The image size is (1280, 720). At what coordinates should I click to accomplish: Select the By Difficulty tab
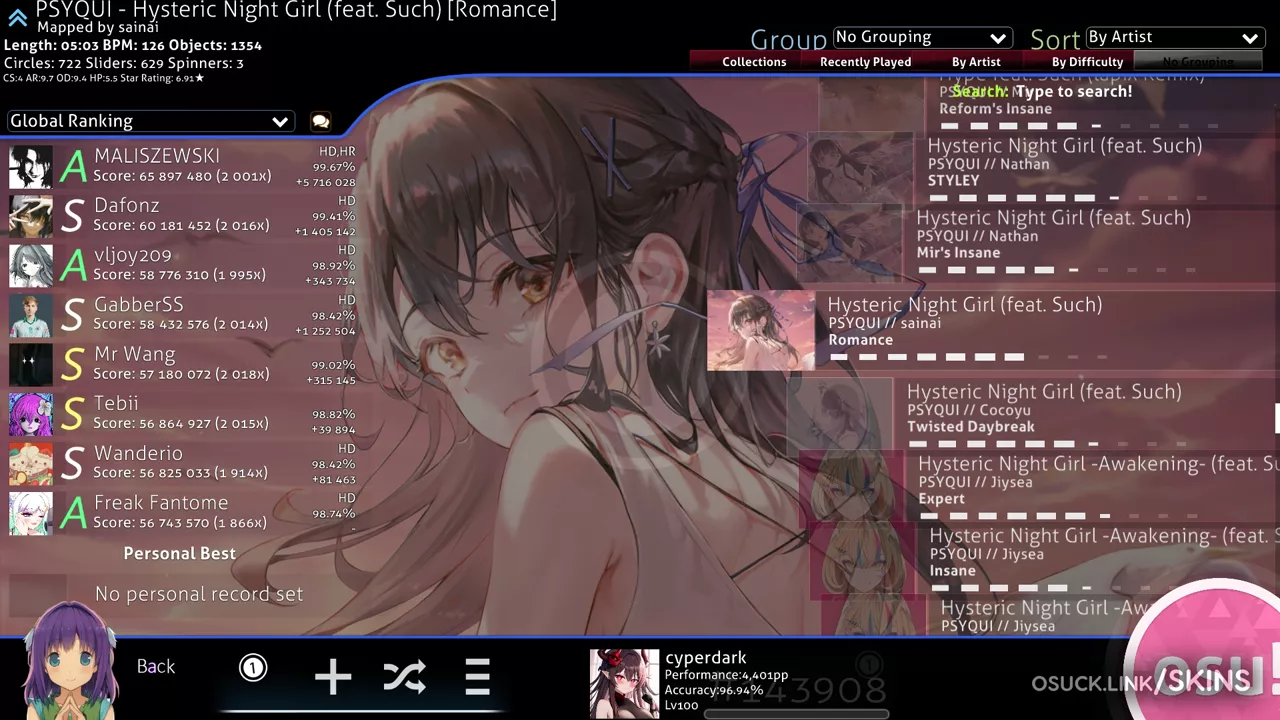coord(1087,62)
